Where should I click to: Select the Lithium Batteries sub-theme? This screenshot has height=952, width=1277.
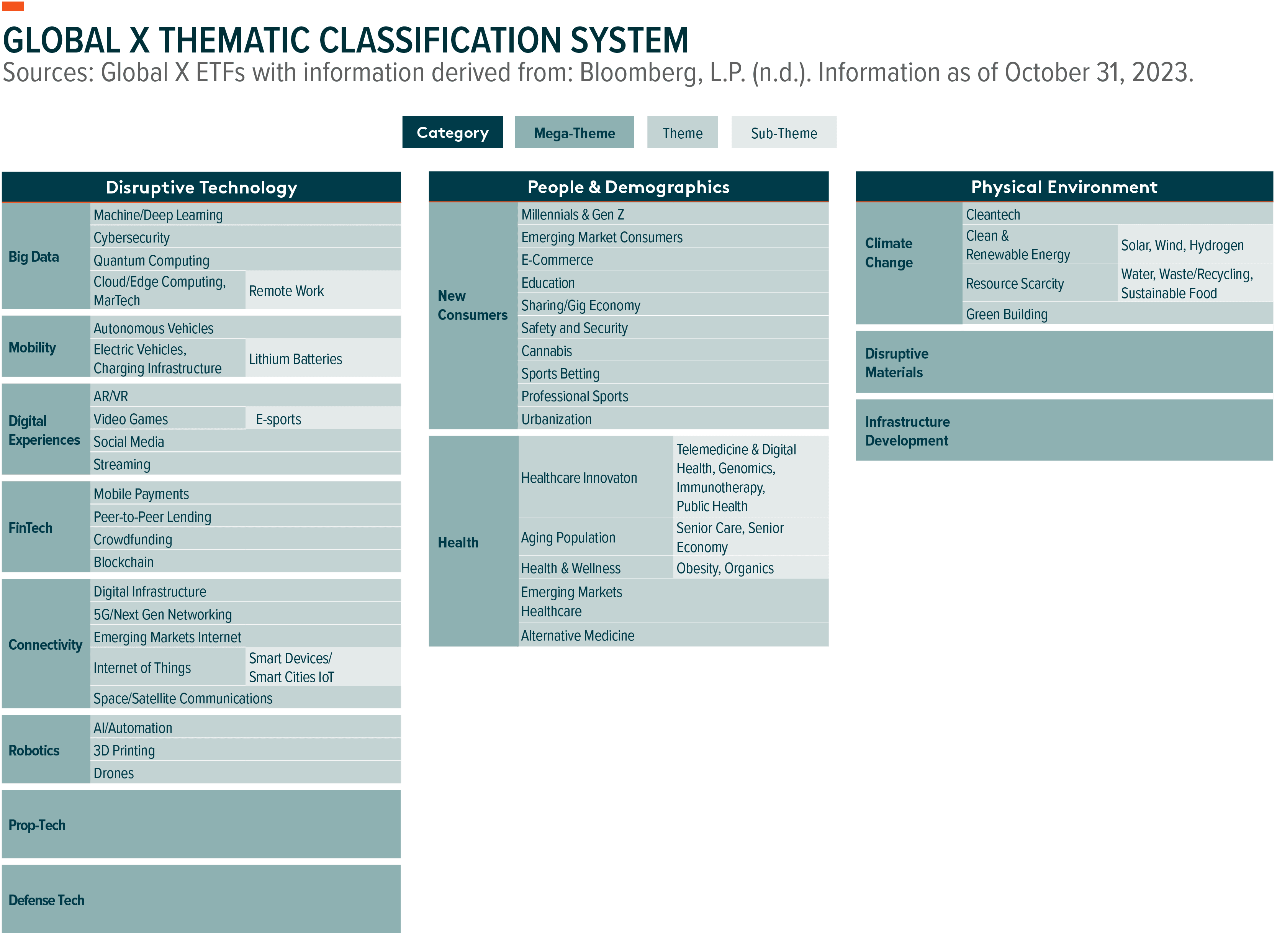tap(295, 359)
